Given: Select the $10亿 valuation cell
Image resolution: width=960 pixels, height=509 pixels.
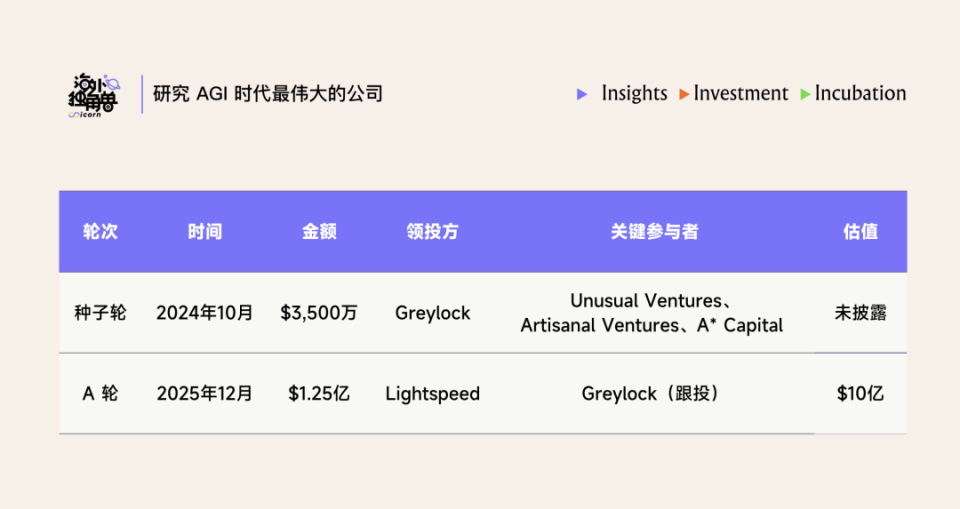Looking at the screenshot, I should click(860, 393).
